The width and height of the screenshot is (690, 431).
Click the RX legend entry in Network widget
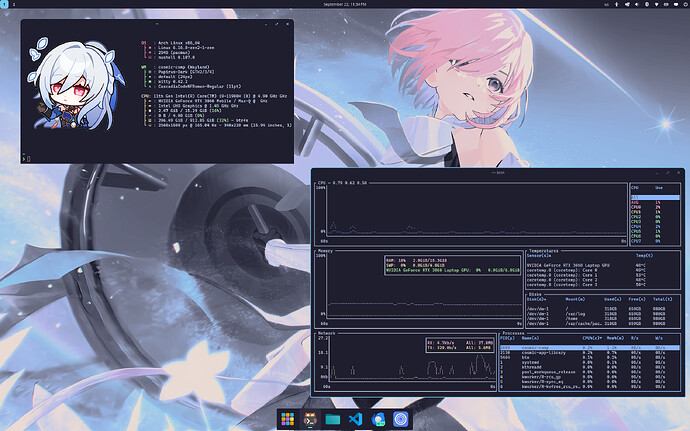coord(459,343)
